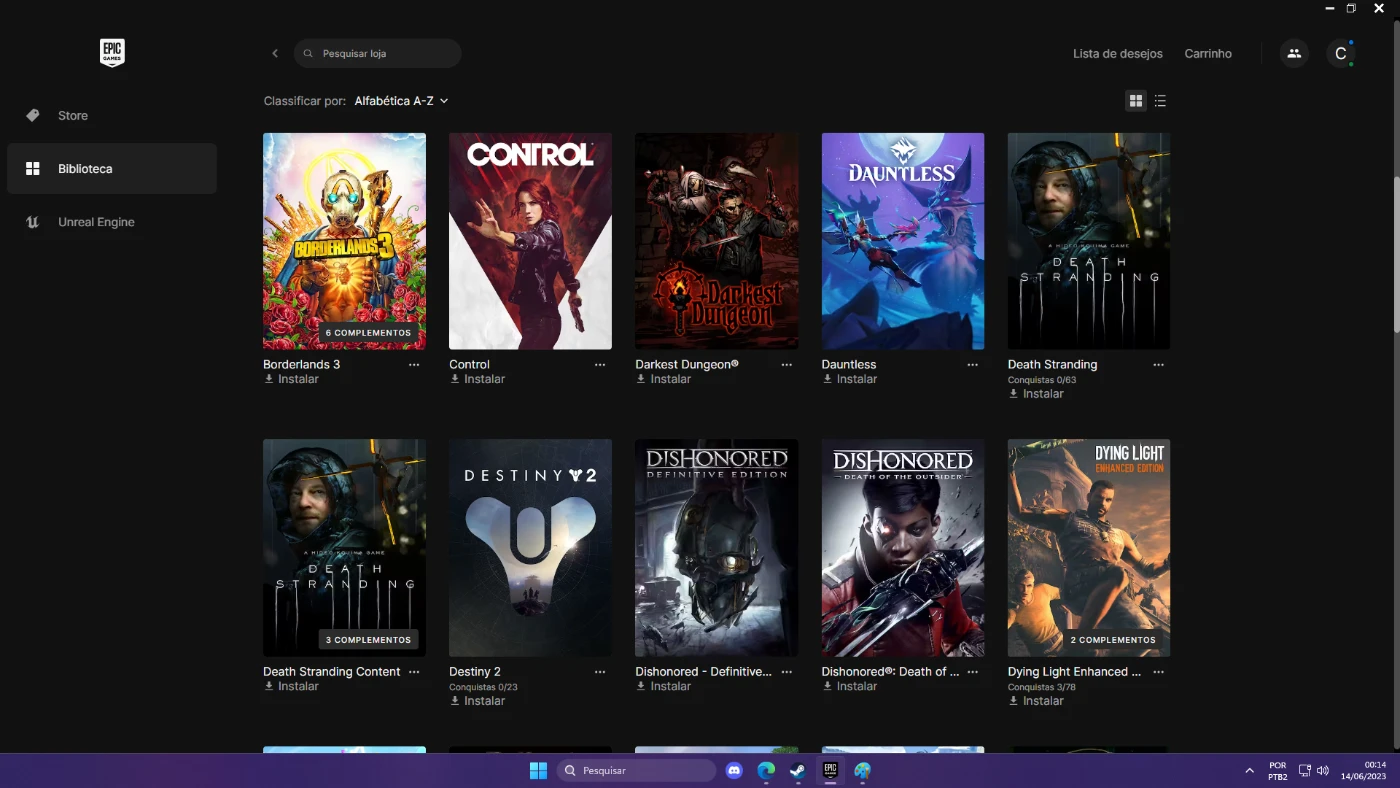
Task: Click the Epic Games logo
Action: [112, 53]
